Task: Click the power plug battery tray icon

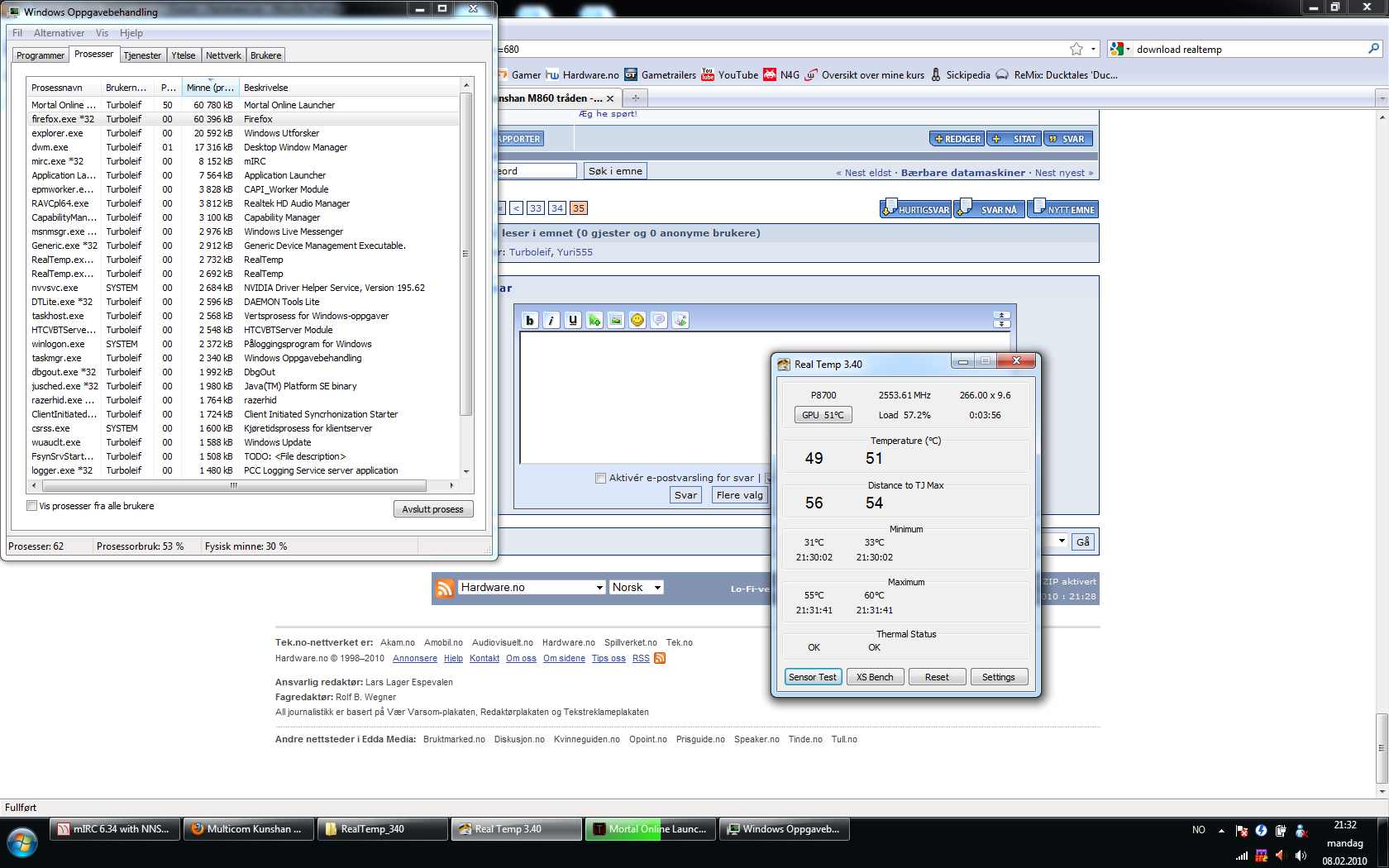Action: pyautogui.click(x=1281, y=831)
